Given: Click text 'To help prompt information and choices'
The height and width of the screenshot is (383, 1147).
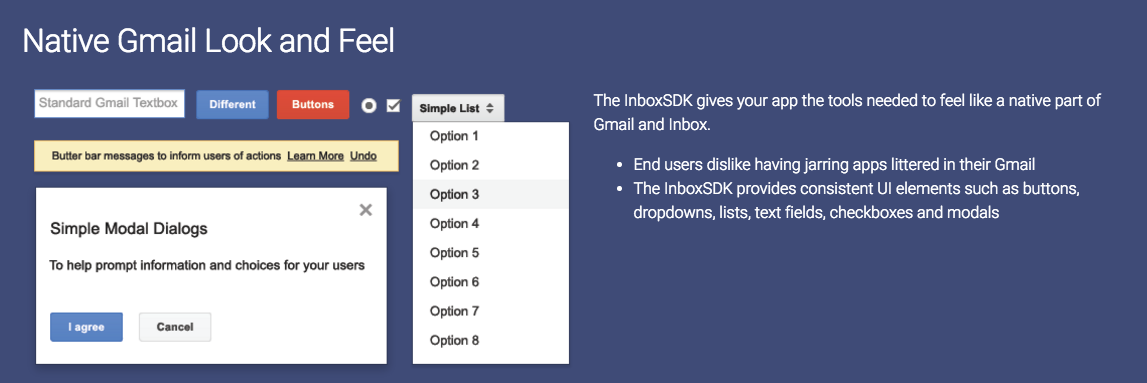Looking at the screenshot, I should (x=207, y=265).
